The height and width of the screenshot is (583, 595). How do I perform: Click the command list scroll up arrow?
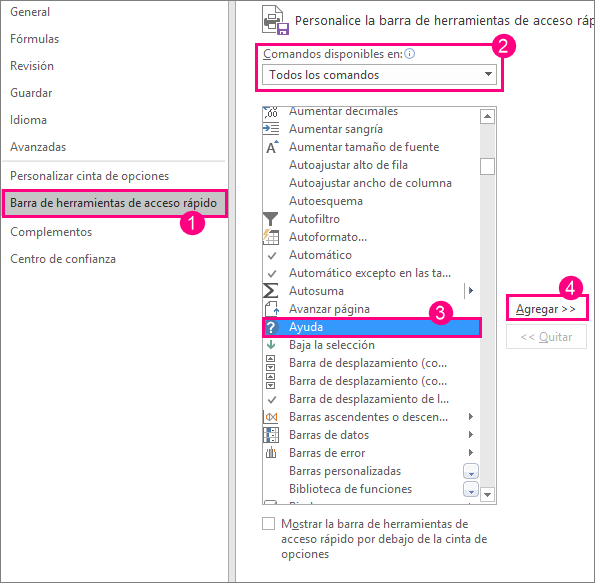coord(487,116)
